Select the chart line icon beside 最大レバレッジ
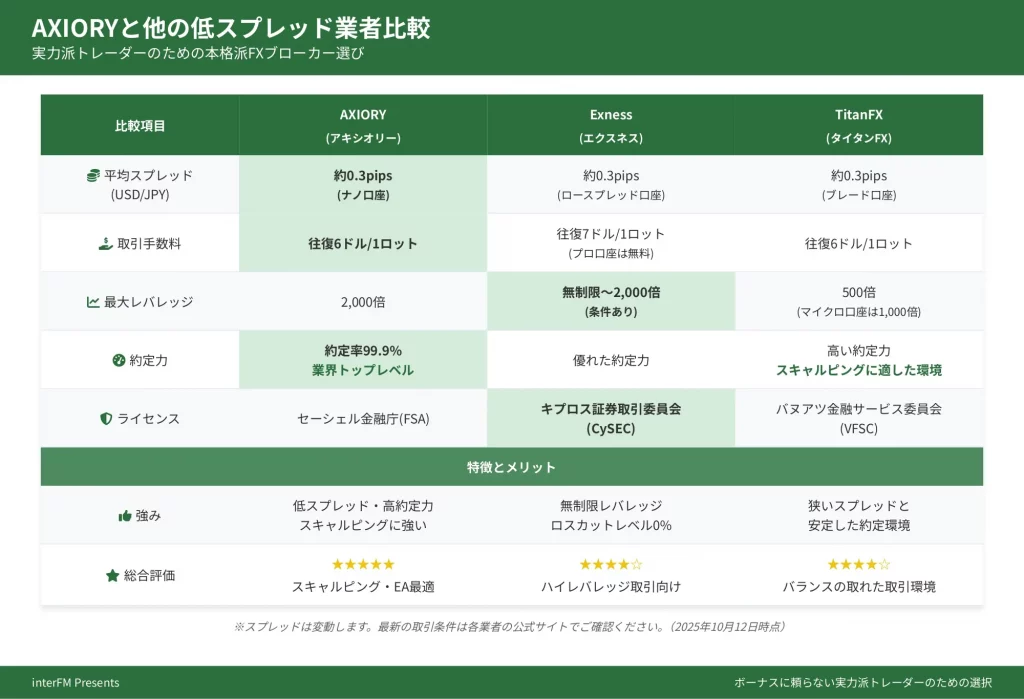Viewport: 1024px width, 699px height. 93,302
